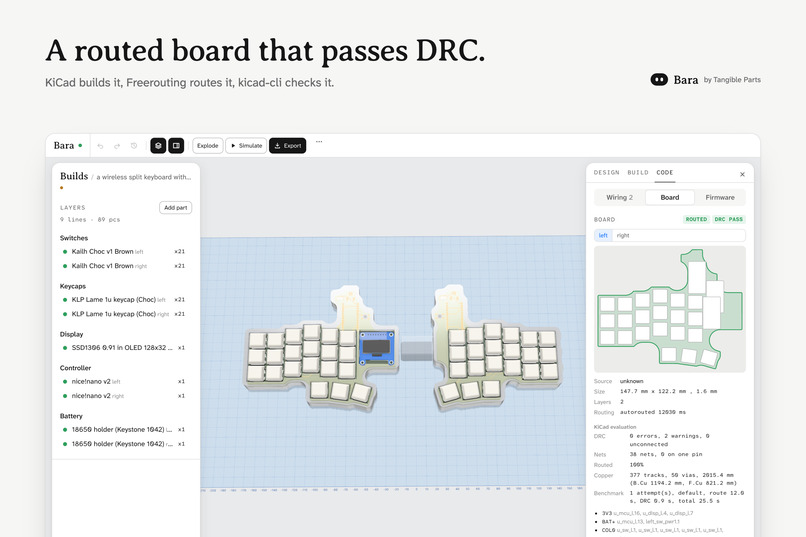Click the Size value 147.7 mm x 122.2 mm
This screenshot has height=537, width=806.
[668, 392]
